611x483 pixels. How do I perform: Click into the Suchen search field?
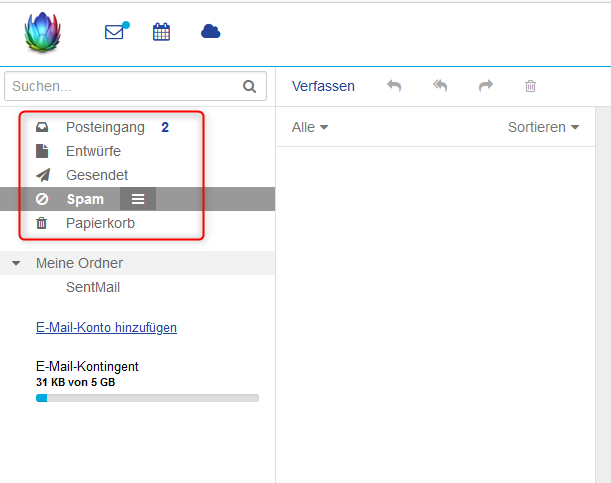pos(120,87)
